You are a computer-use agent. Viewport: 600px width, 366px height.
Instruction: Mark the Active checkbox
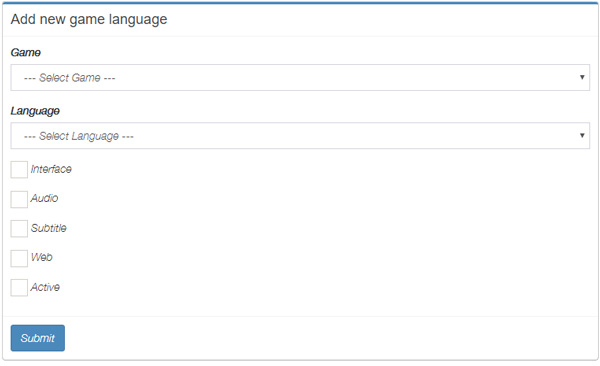tap(19, 288)
